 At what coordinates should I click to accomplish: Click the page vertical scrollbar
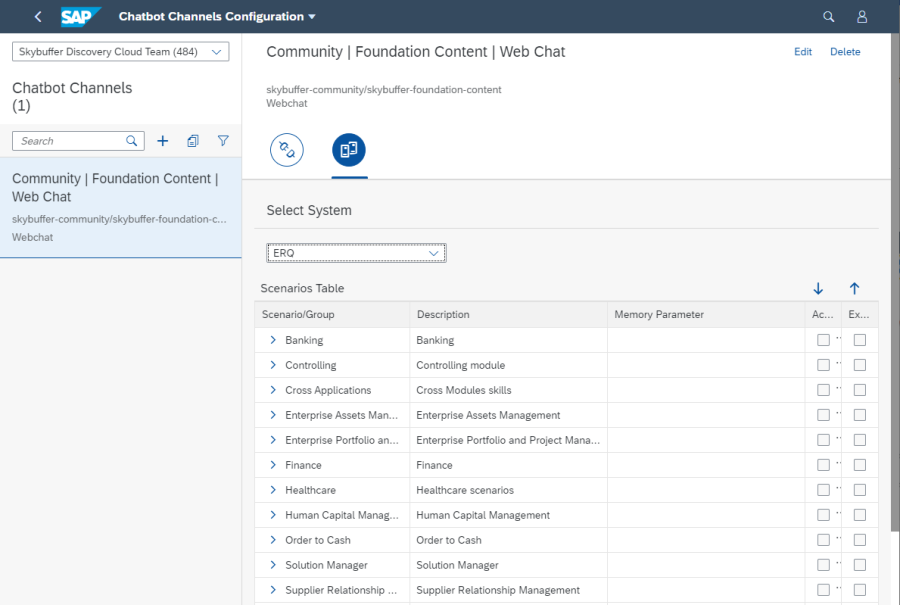895,281
